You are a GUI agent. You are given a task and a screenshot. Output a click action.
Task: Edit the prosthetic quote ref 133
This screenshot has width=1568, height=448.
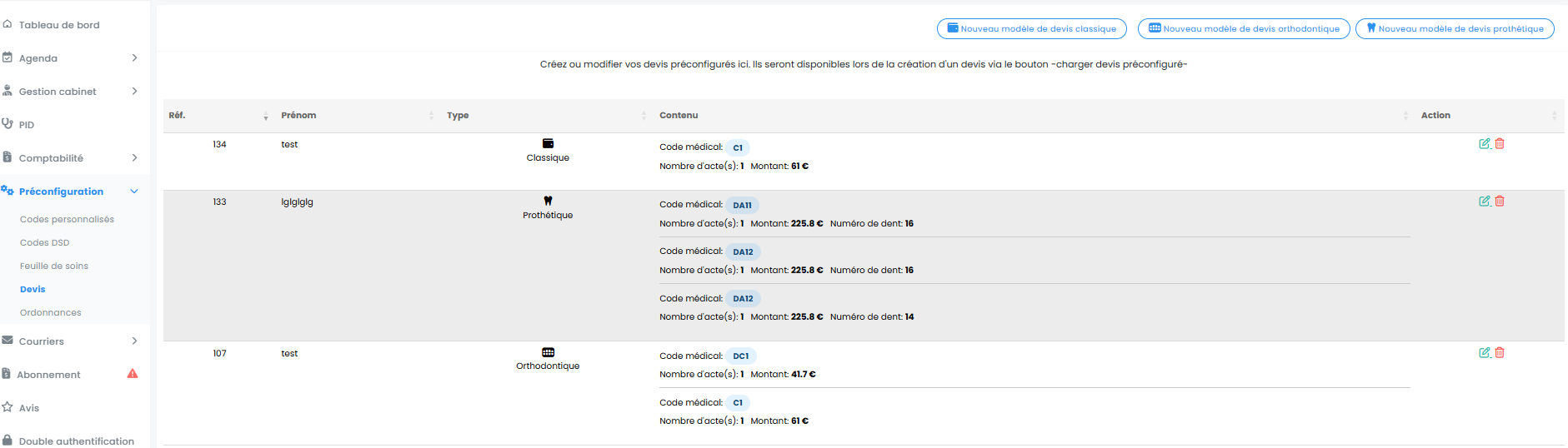(1485, 202)
